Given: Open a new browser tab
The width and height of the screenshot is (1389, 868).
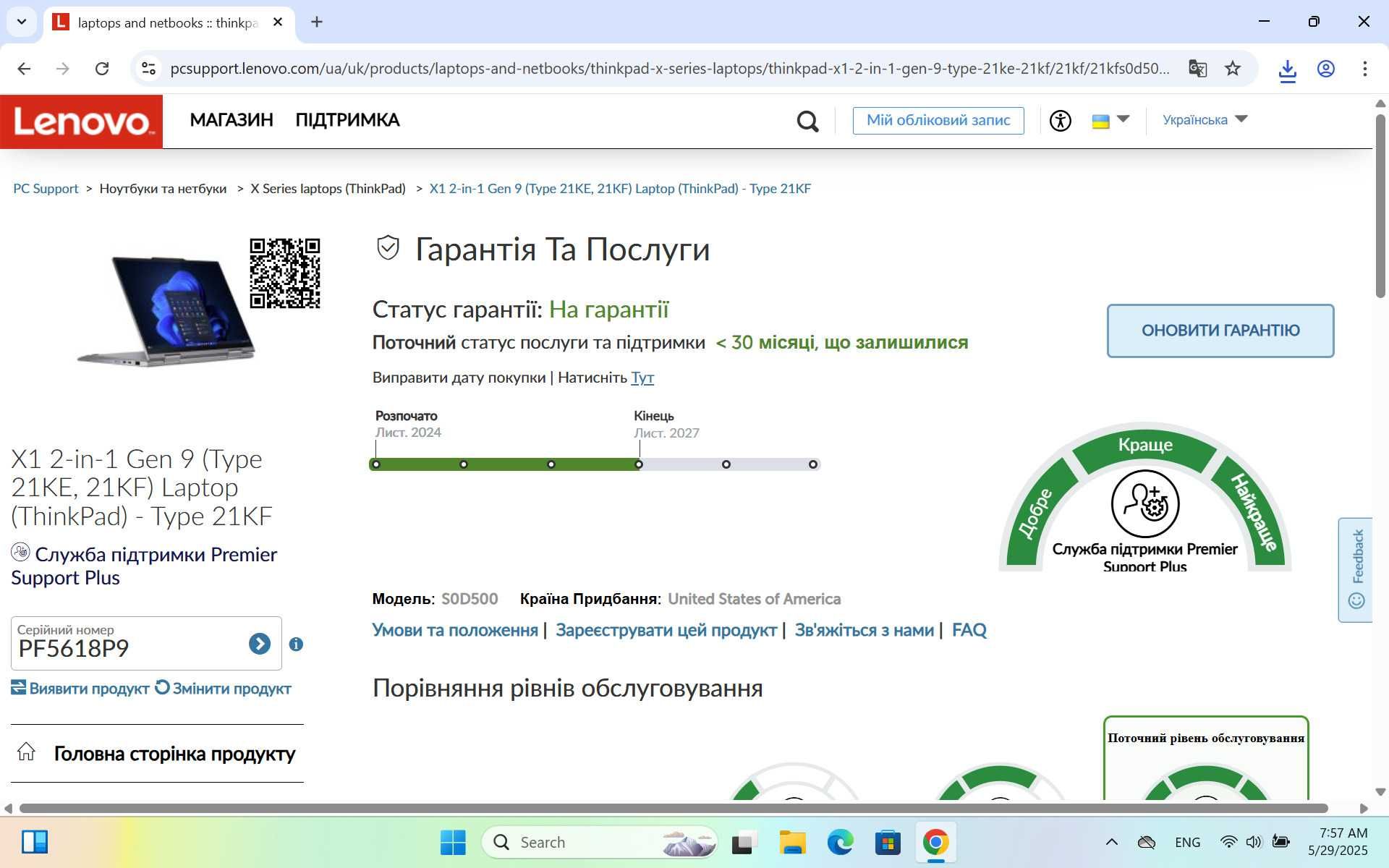Looking at the screenshot, I should tap(317, 22).
